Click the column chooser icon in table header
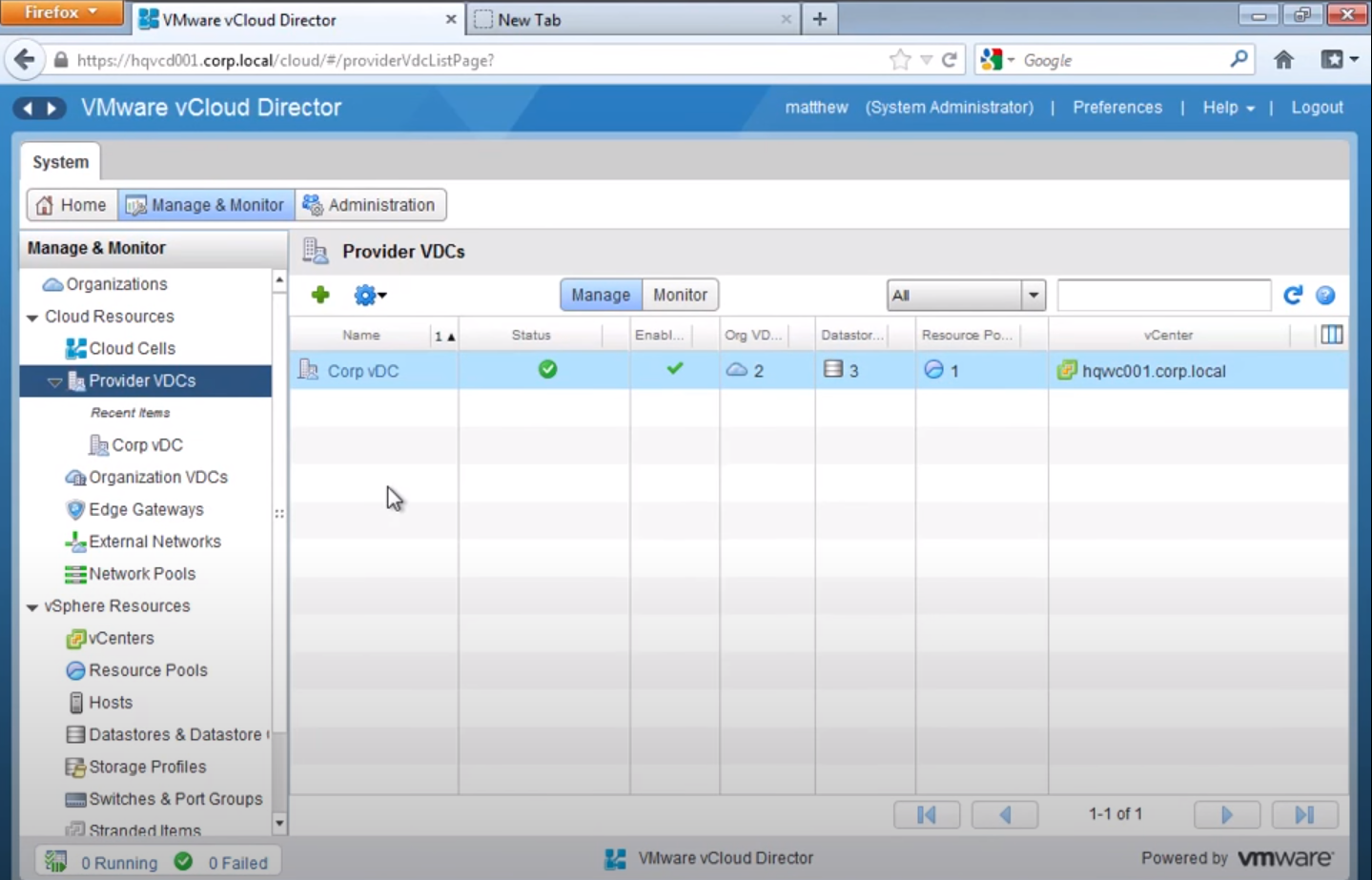 (x=1332, y=335)
